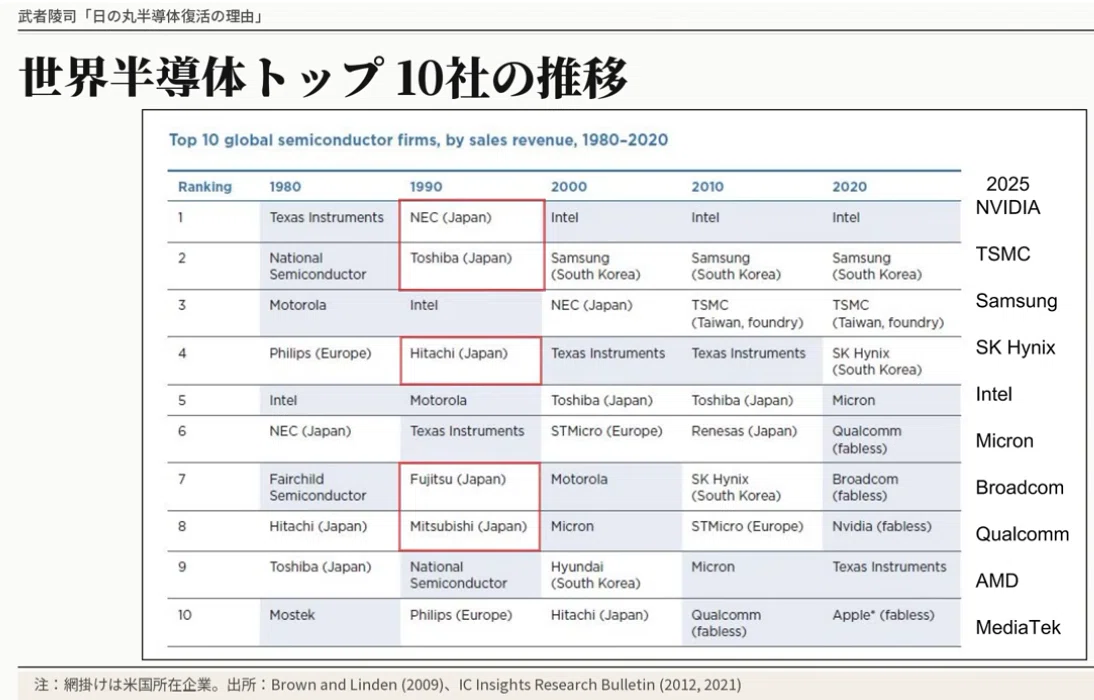This screenshot has height=700, width=1094.
Task: Click 'Micron' in the 2025 list
Action: [1004, 441]
